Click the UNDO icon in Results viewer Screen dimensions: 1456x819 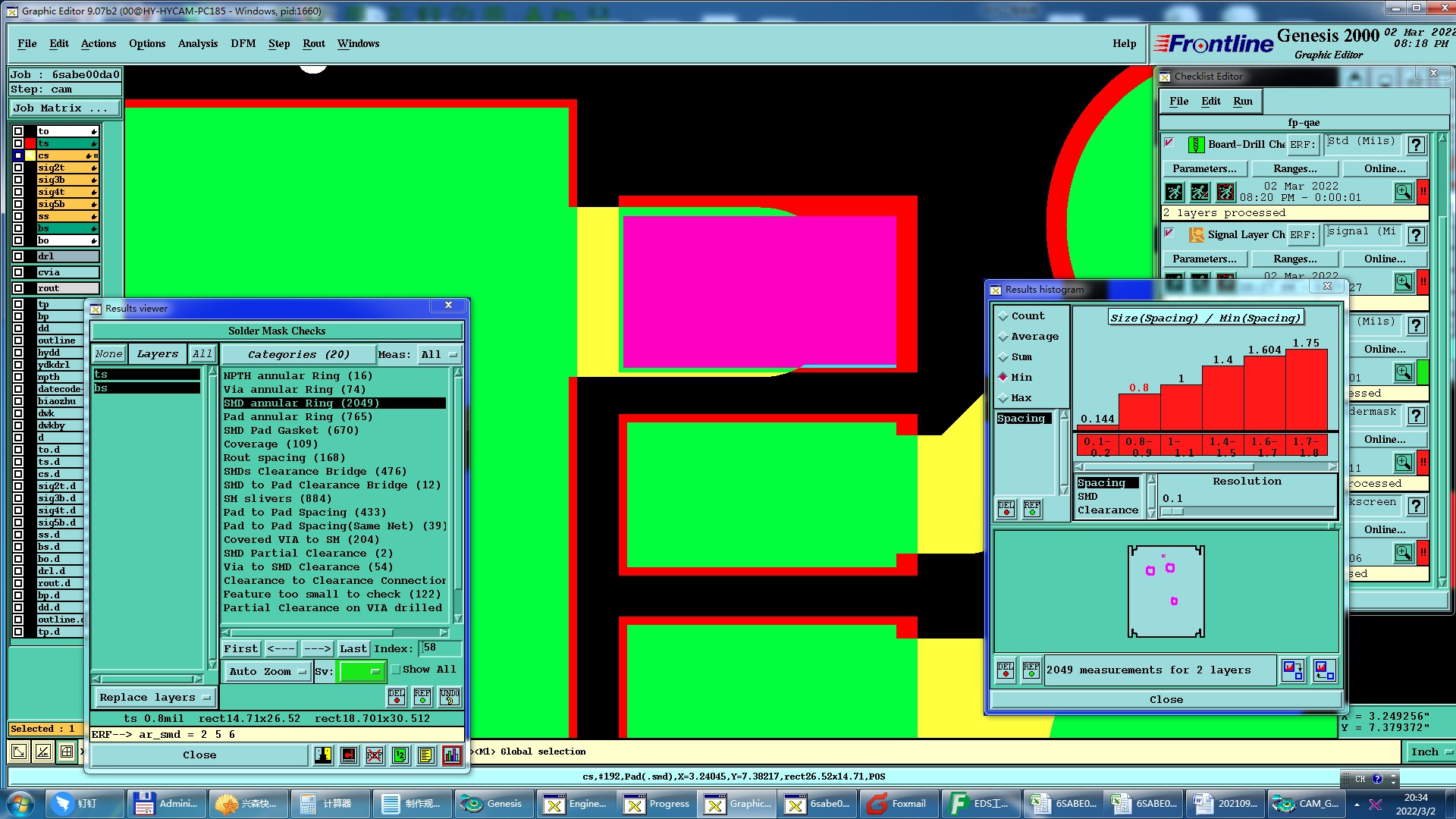click(x=450, y=696)
